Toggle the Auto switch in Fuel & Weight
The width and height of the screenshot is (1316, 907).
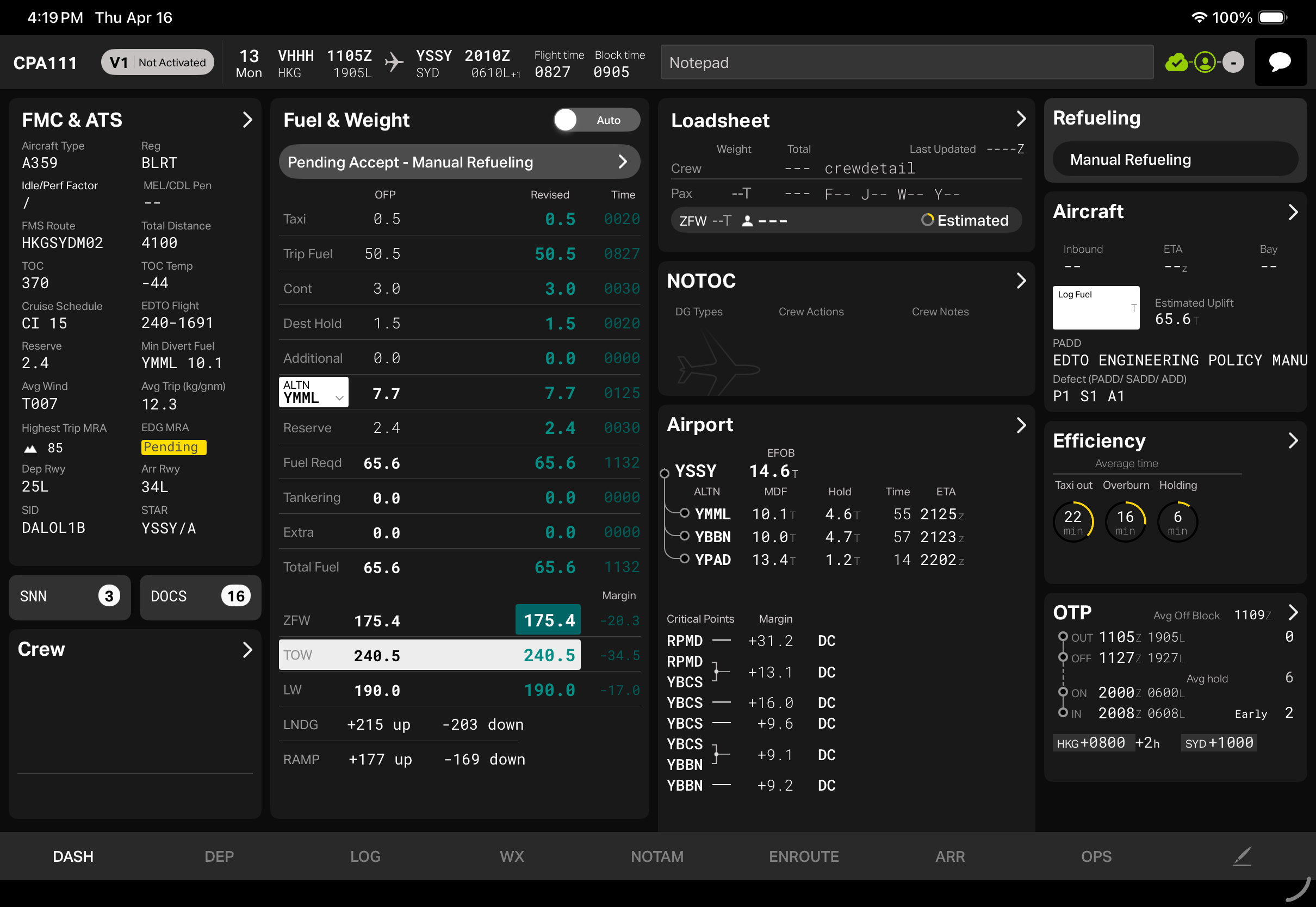pyautogui.click(x=597, y=120)
